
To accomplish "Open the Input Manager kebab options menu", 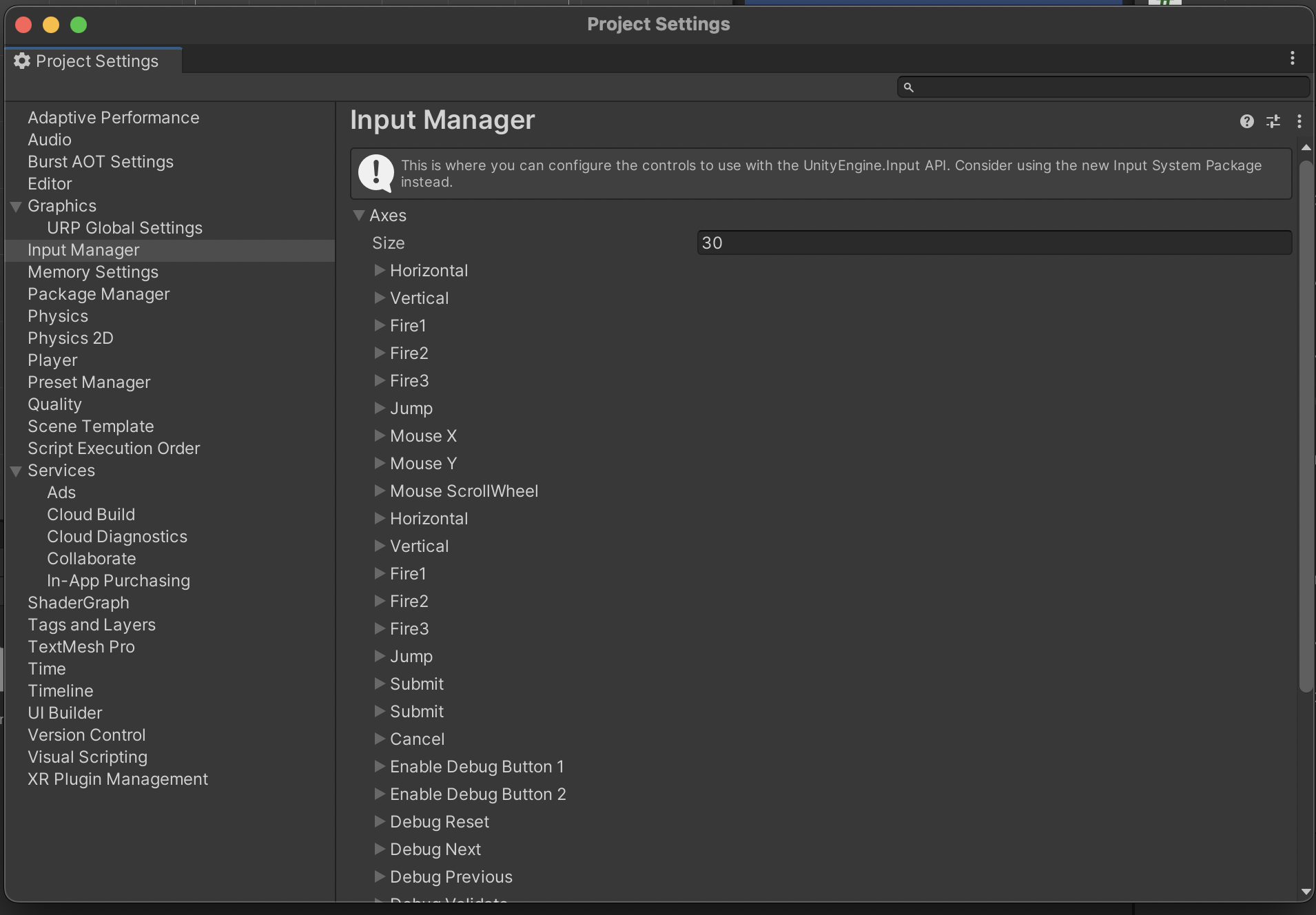I will coord(1299,121).
